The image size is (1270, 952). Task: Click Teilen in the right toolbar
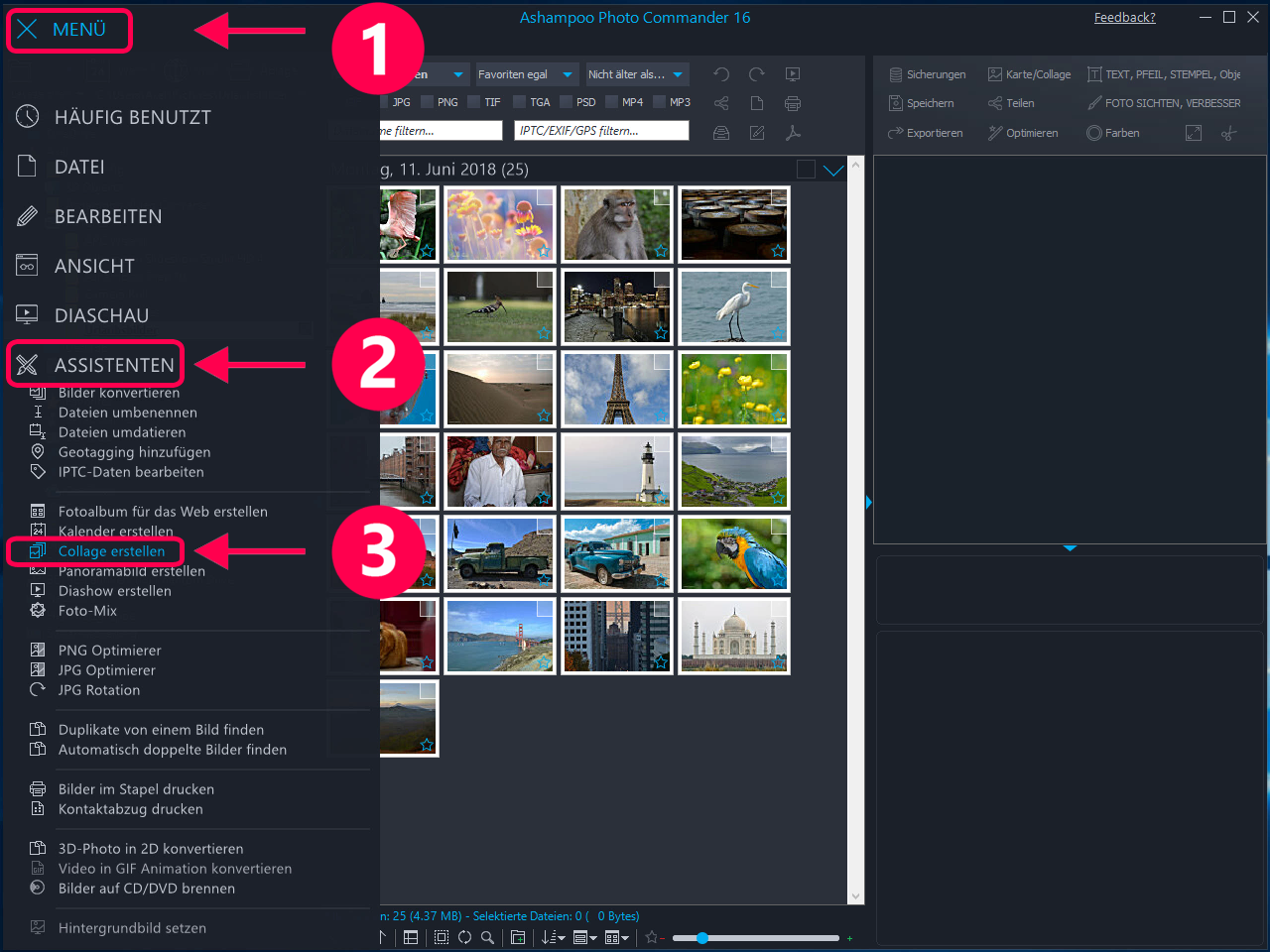(1011, 103)
